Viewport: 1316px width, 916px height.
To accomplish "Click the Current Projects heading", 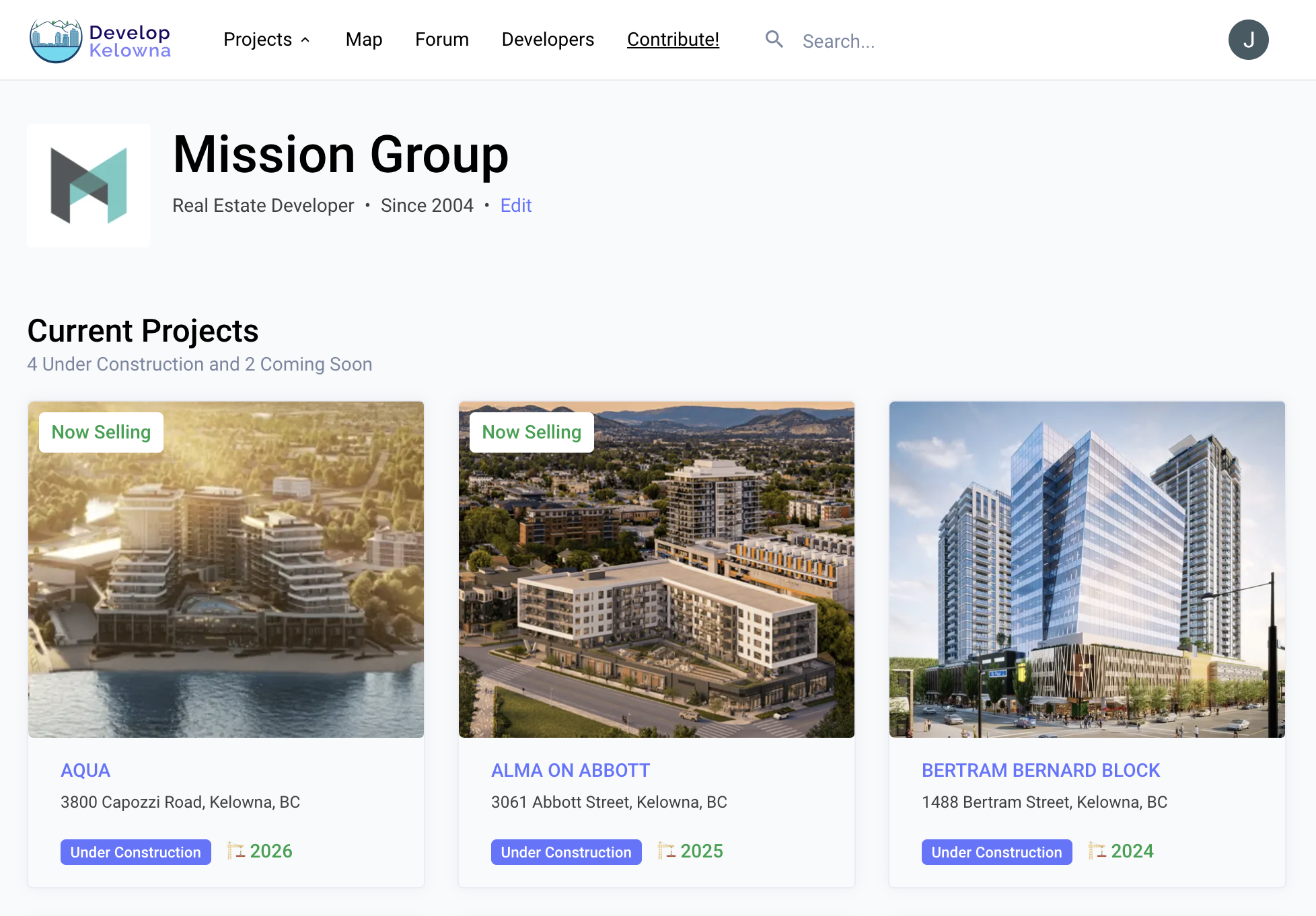I will click(143, 331).
